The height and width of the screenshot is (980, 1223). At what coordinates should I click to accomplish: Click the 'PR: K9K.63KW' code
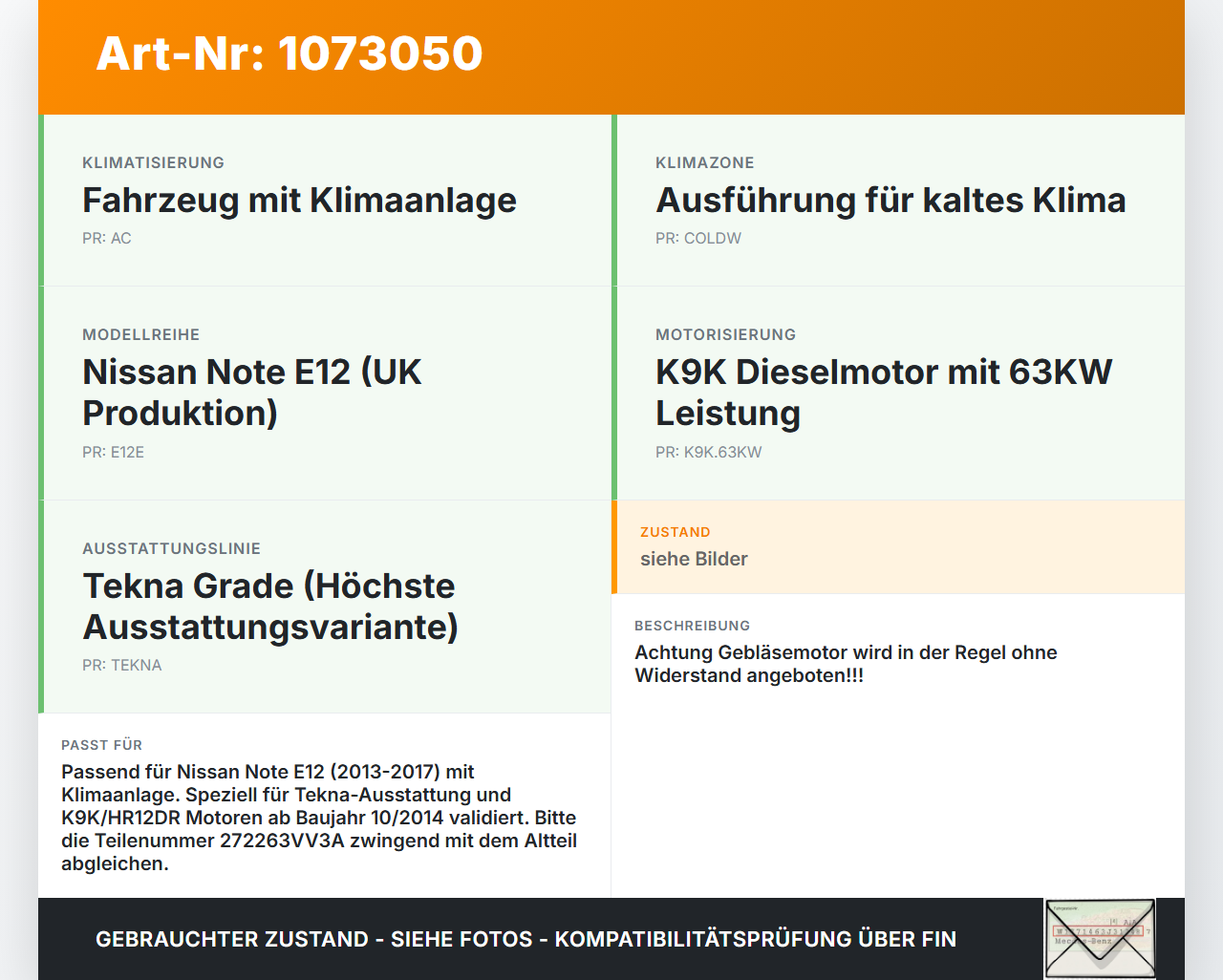[x=708, y=453]
